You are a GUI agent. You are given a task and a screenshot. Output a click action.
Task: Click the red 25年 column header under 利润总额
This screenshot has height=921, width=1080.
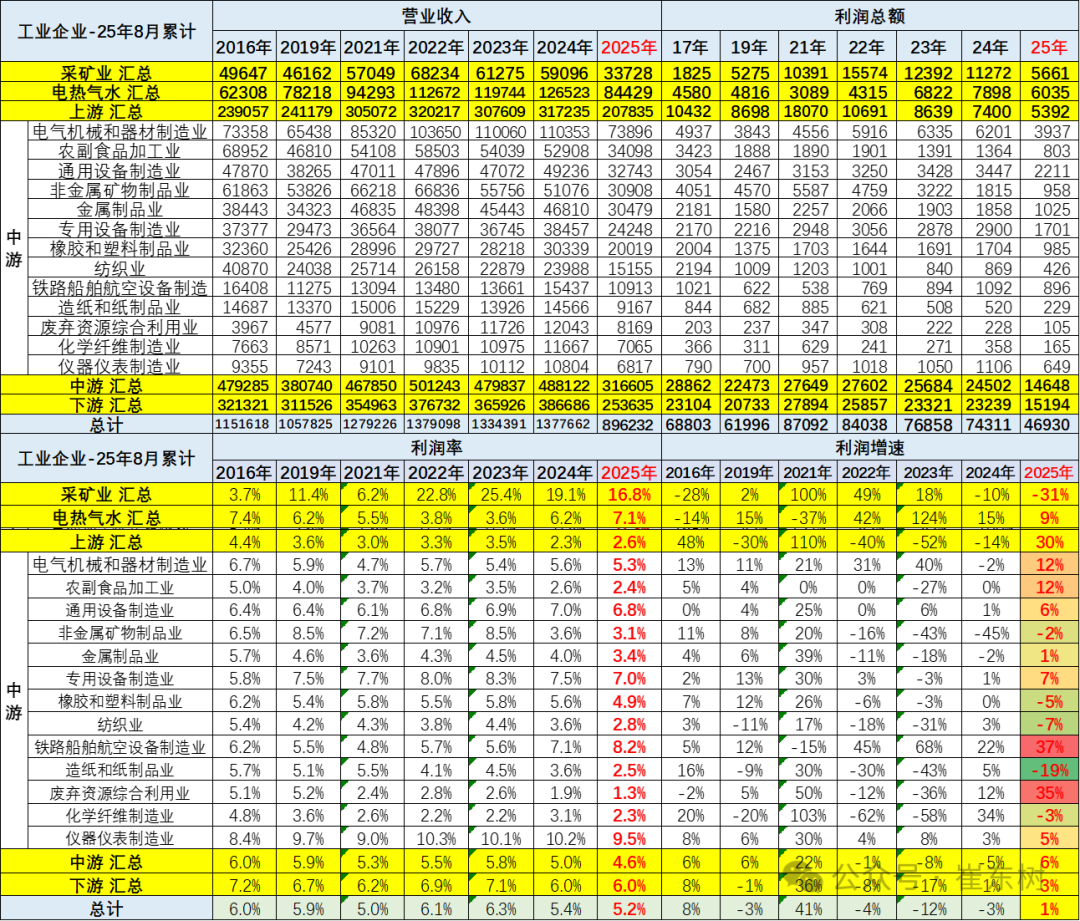pos(1049,46)
